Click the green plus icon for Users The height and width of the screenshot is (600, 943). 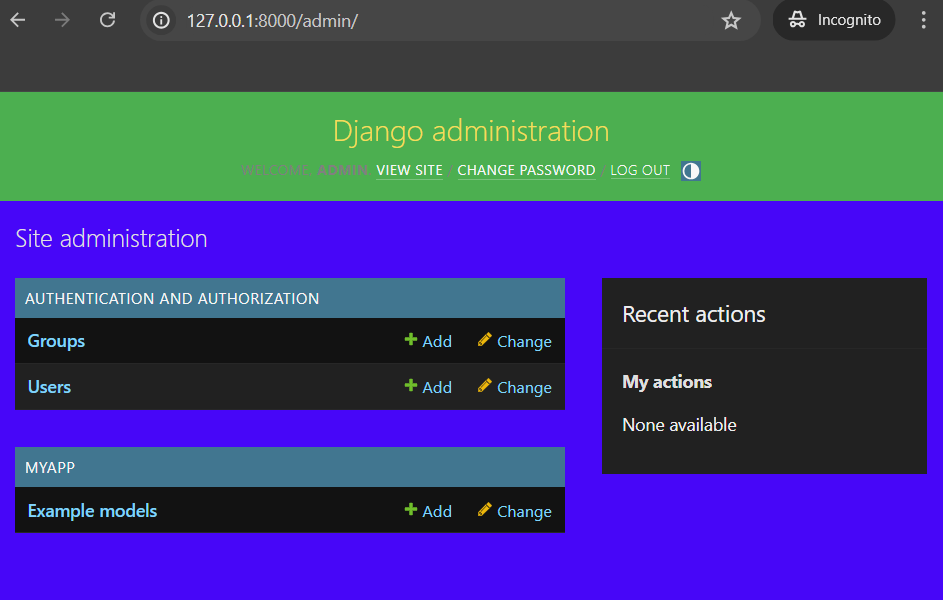click(x=411, y=385)
